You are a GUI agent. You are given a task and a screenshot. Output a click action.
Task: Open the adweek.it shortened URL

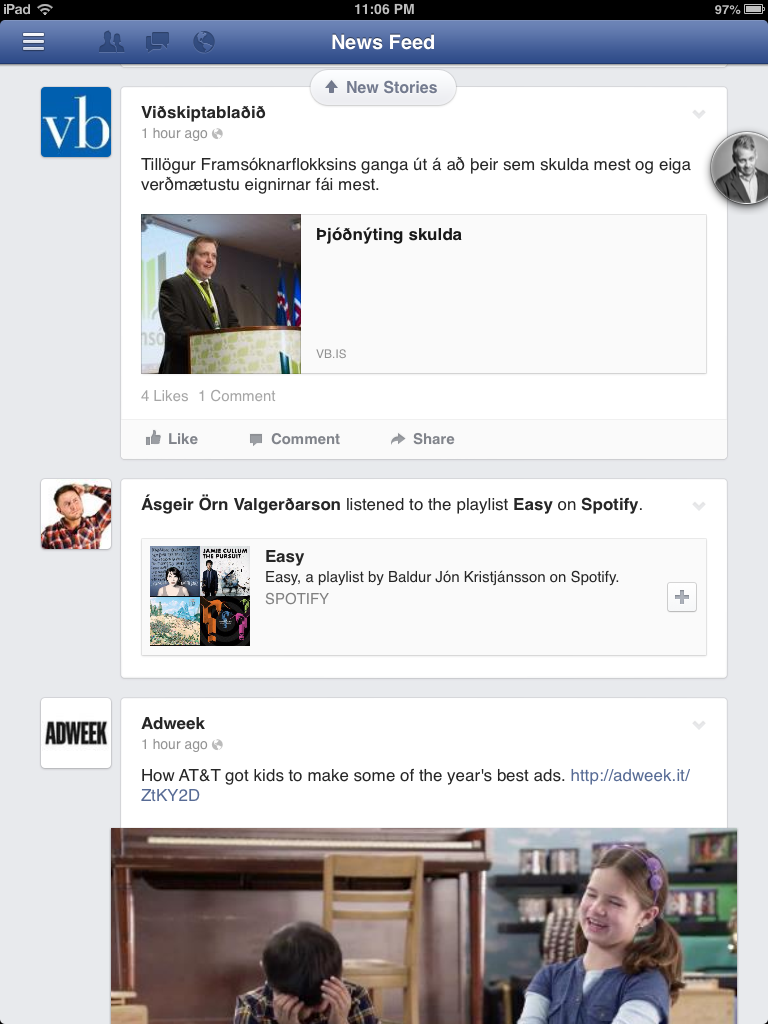tap(630, 776)
